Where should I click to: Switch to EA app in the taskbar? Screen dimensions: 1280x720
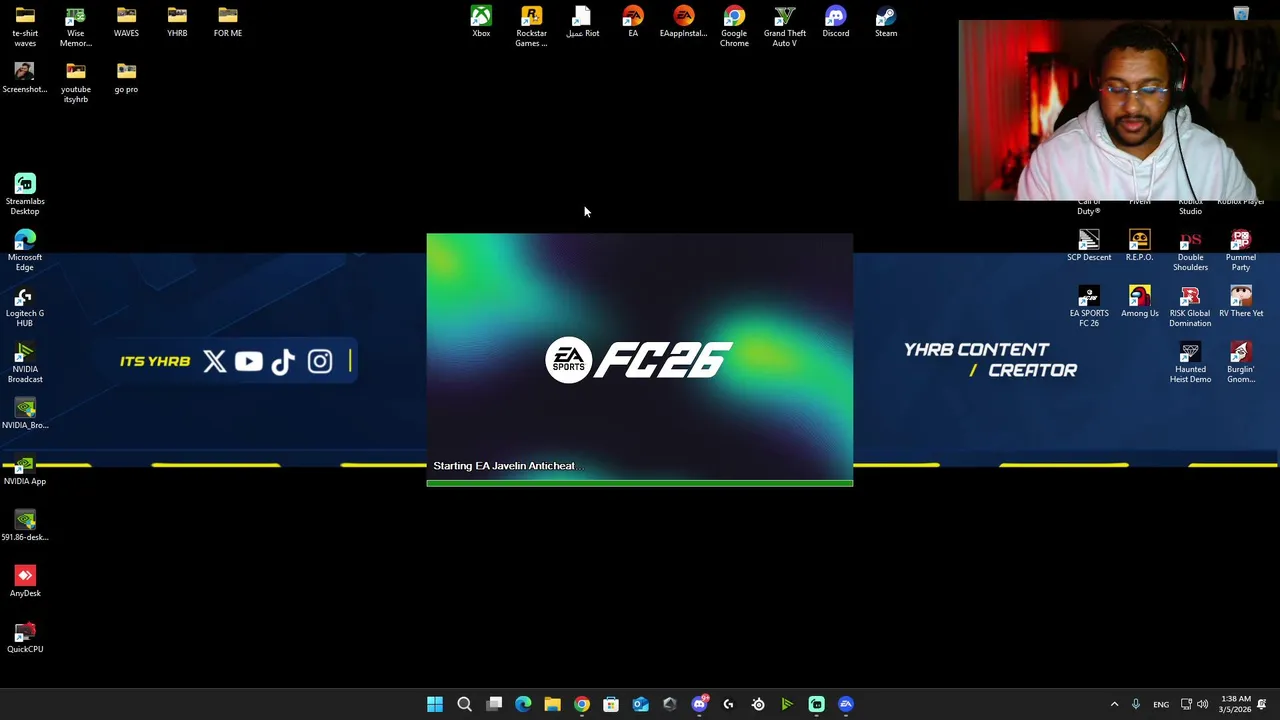coord(846,704)
